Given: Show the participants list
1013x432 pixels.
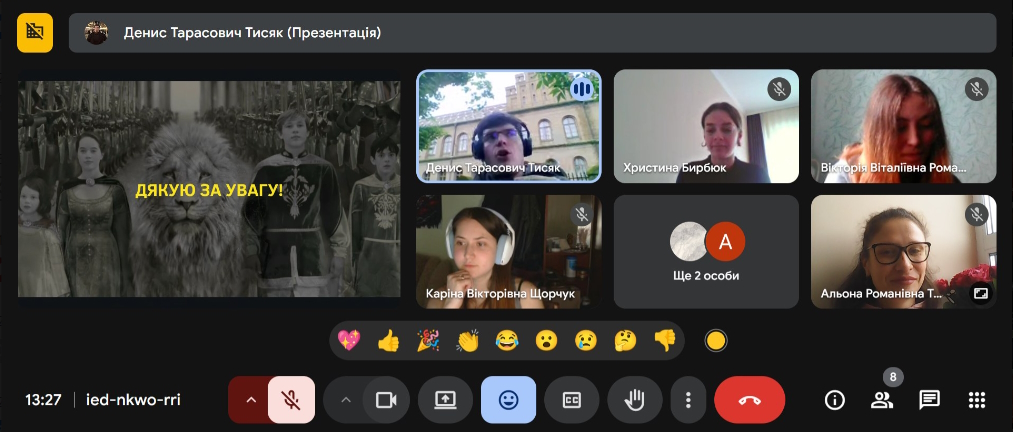Looking at the screenshot, I should [x=882, y=400].
